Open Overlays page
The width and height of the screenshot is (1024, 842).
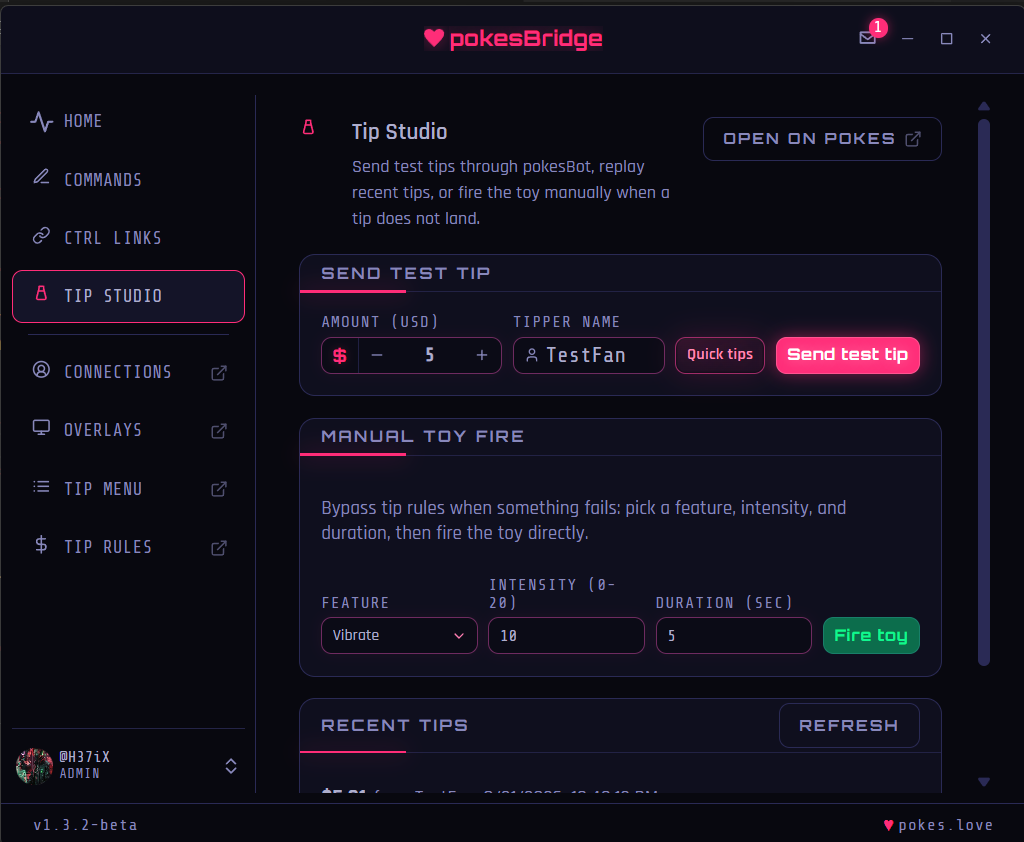tap(129, 430)
